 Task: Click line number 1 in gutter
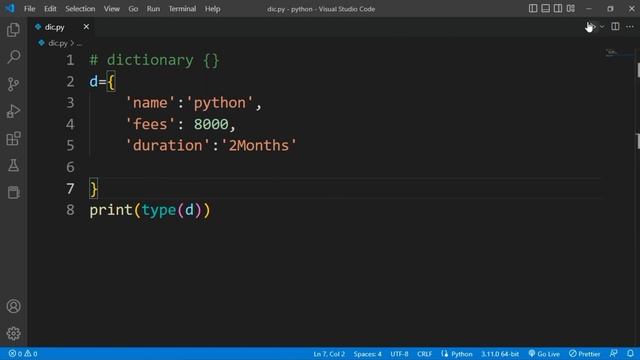(x=70, y=60)
